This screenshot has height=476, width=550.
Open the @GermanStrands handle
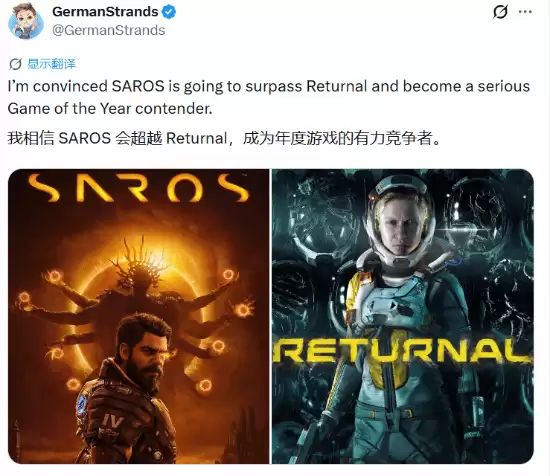[109, 30]
